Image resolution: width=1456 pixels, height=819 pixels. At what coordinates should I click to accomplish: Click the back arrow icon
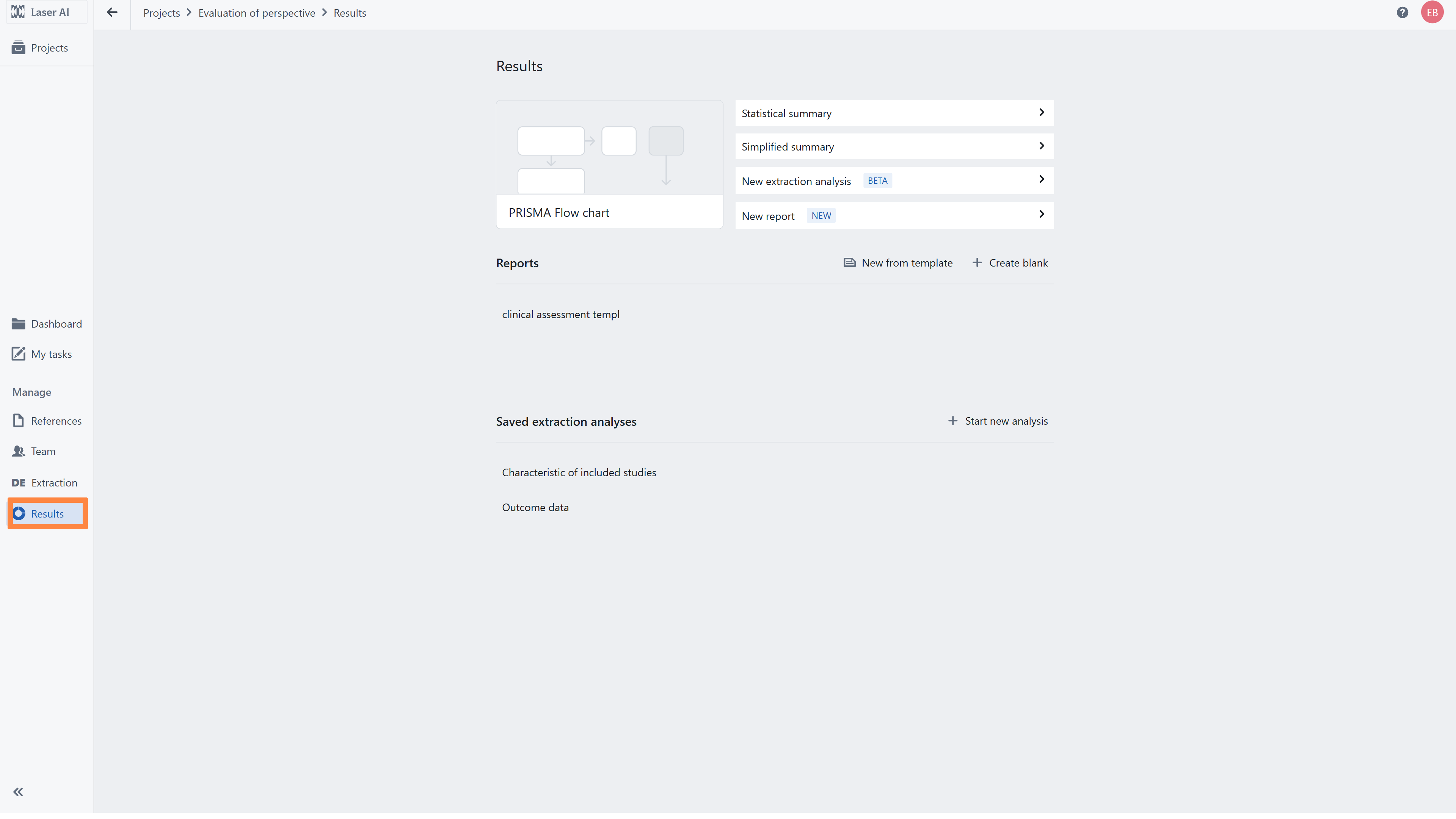112,13
